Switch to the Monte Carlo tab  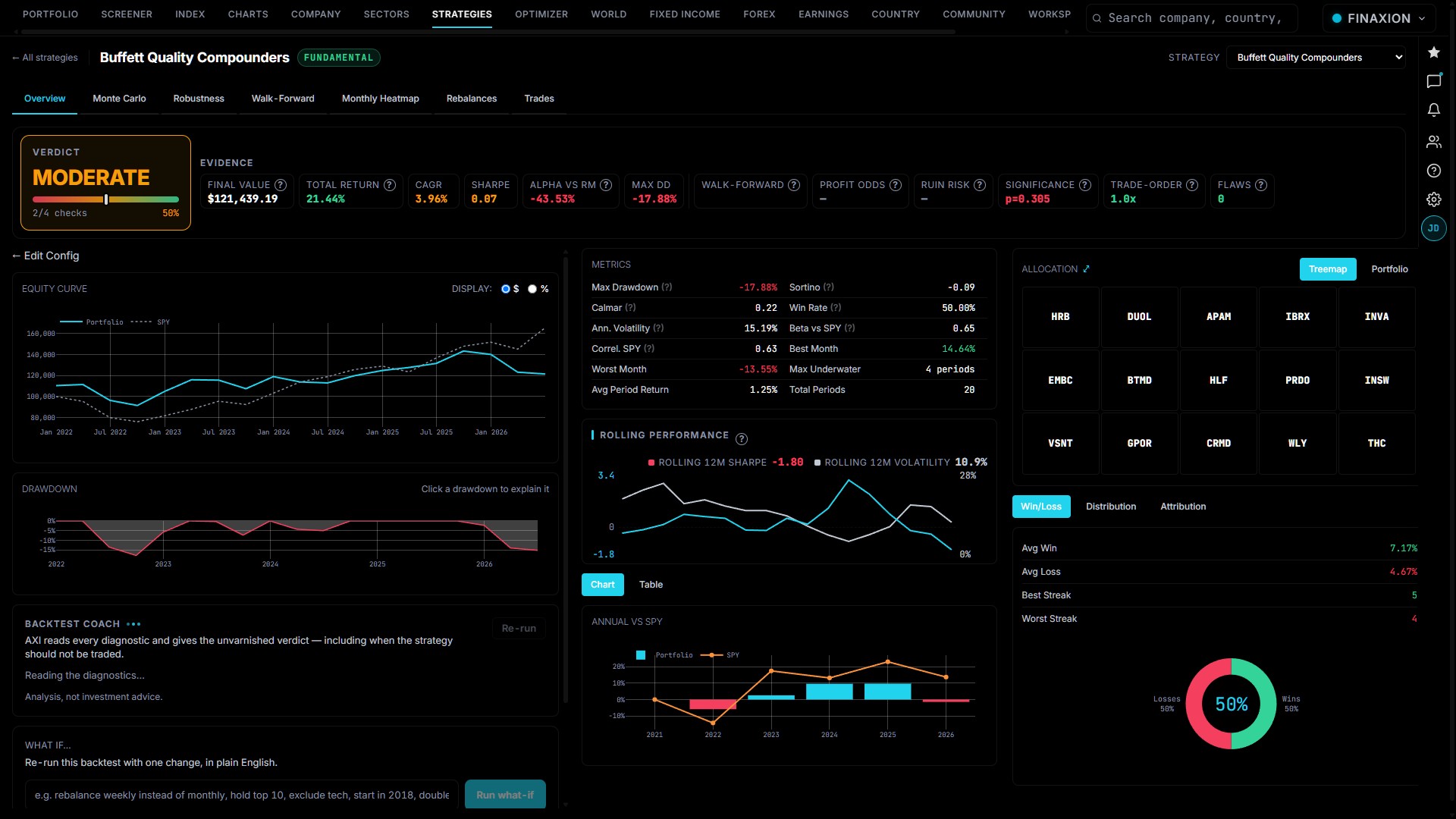119,99
